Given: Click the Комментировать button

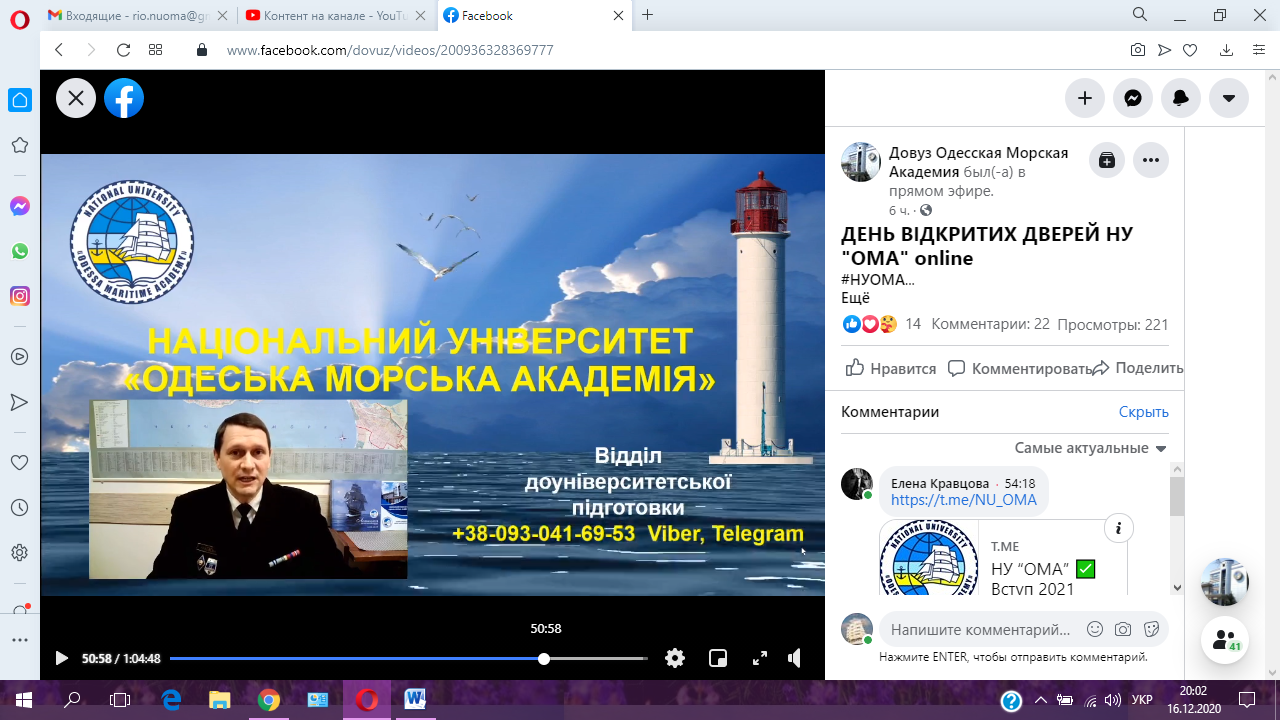Looking at the screenshot, I should [1018, 368].
